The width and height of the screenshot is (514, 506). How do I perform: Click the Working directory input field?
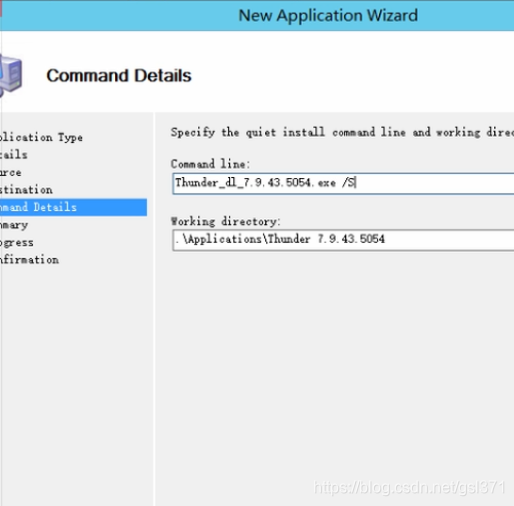(x=343, y=240)
